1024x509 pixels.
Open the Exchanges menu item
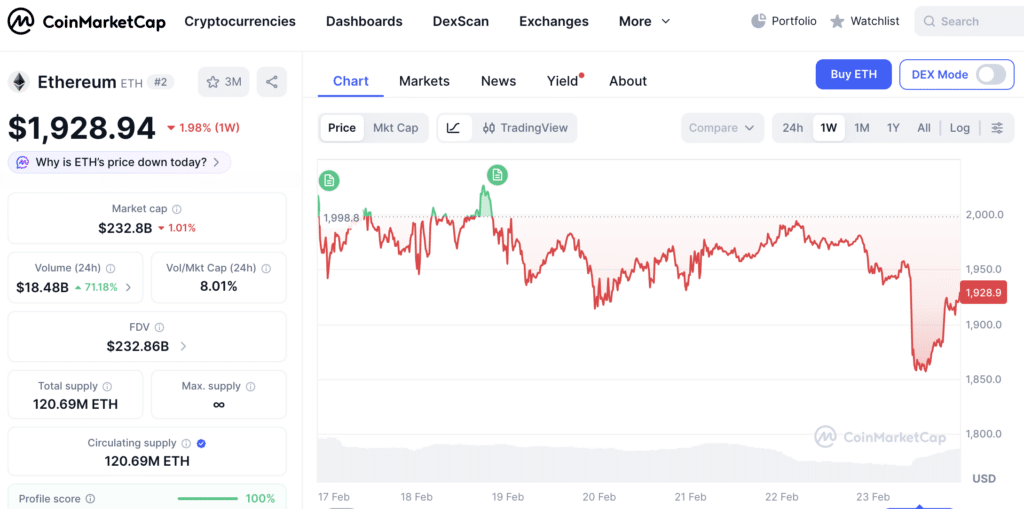[x=554, y=22]
